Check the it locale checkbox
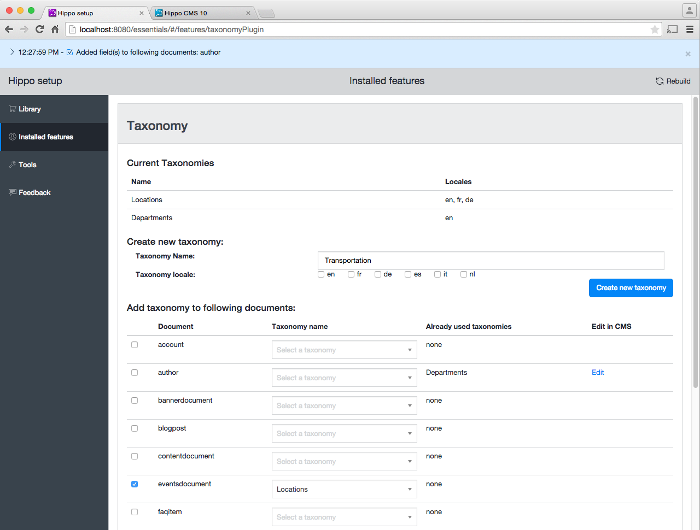 pos(438,274)
